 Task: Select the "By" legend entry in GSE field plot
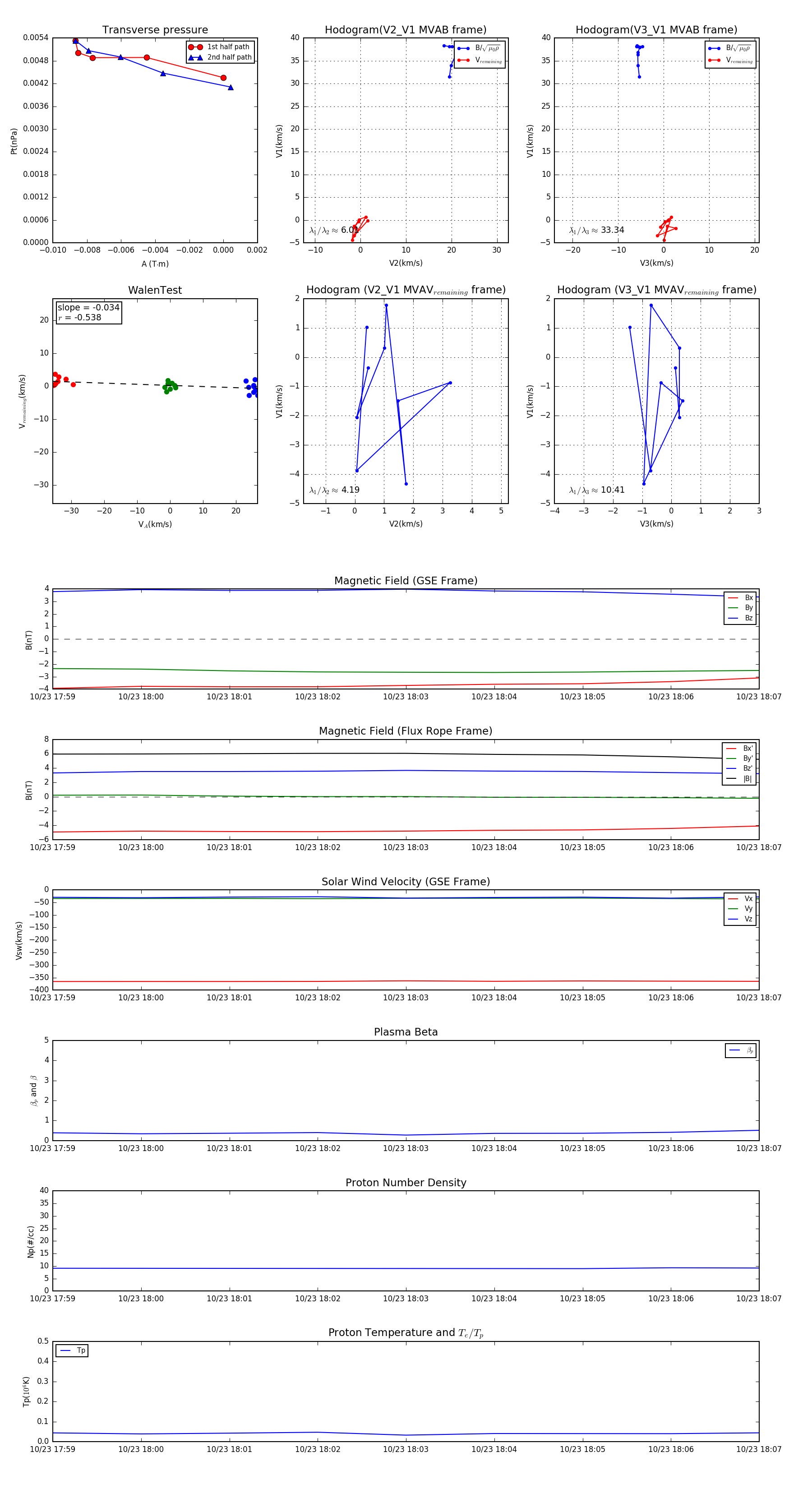(740, 607)
